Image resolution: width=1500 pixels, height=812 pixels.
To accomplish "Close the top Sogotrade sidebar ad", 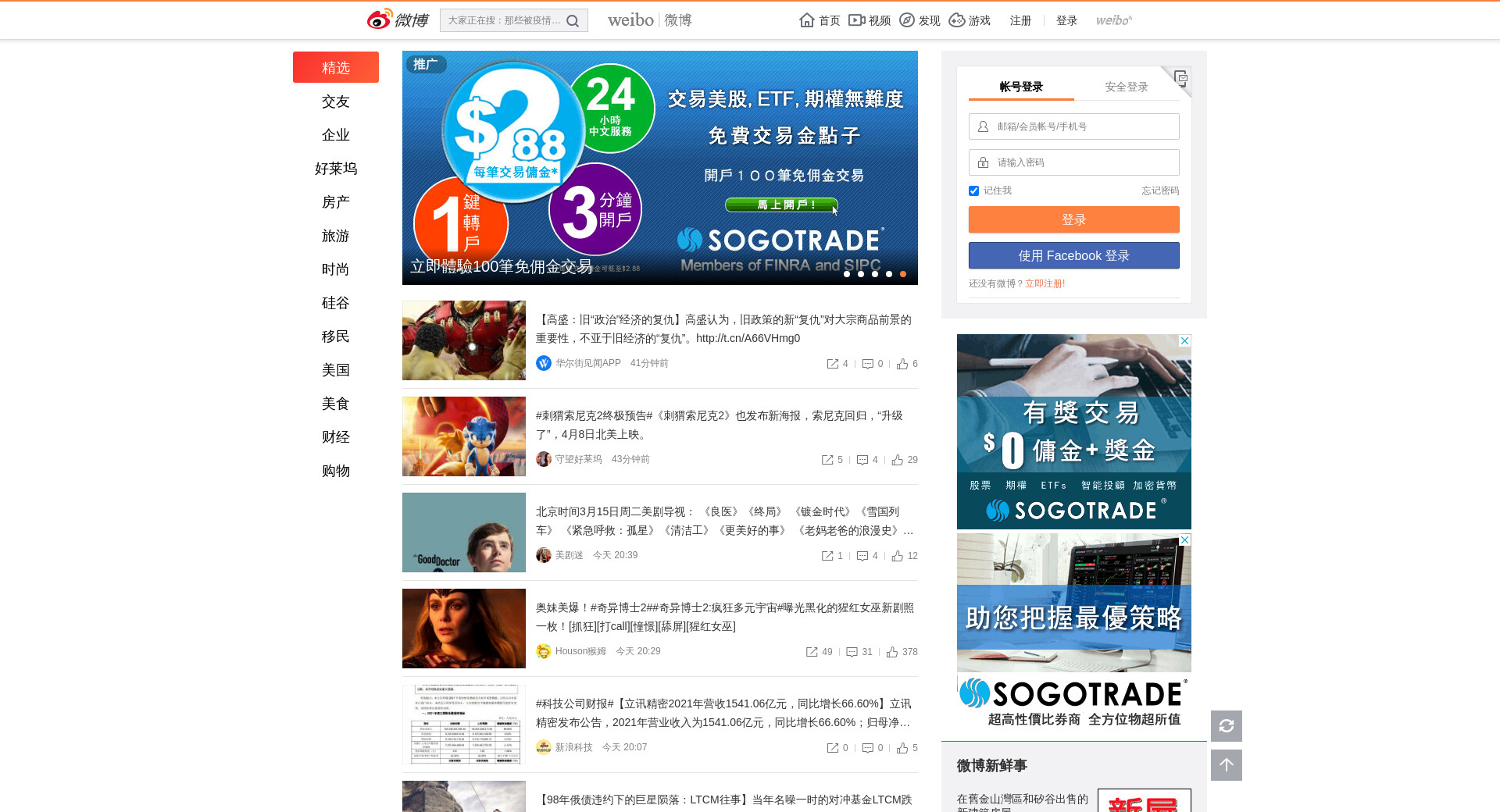I will click(x=1184, y=341).
